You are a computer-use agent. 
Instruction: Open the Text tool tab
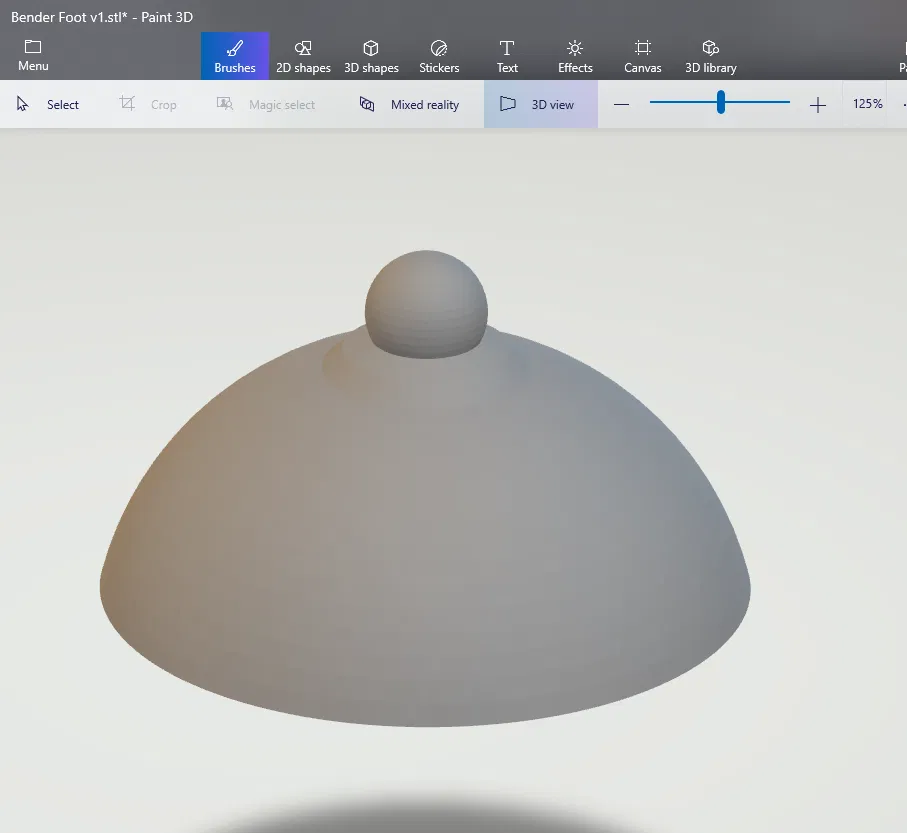tap(507, 56)
